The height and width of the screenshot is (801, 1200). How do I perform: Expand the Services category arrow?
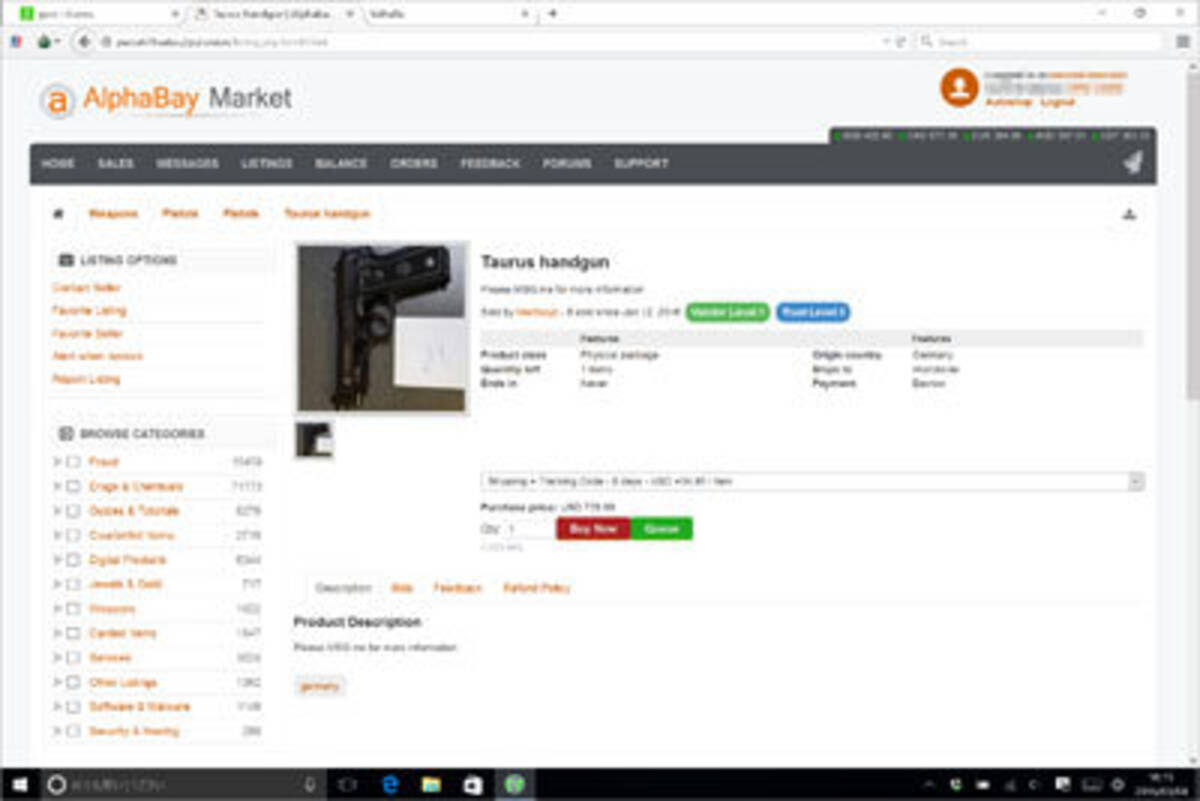click(x=57, y=658)
